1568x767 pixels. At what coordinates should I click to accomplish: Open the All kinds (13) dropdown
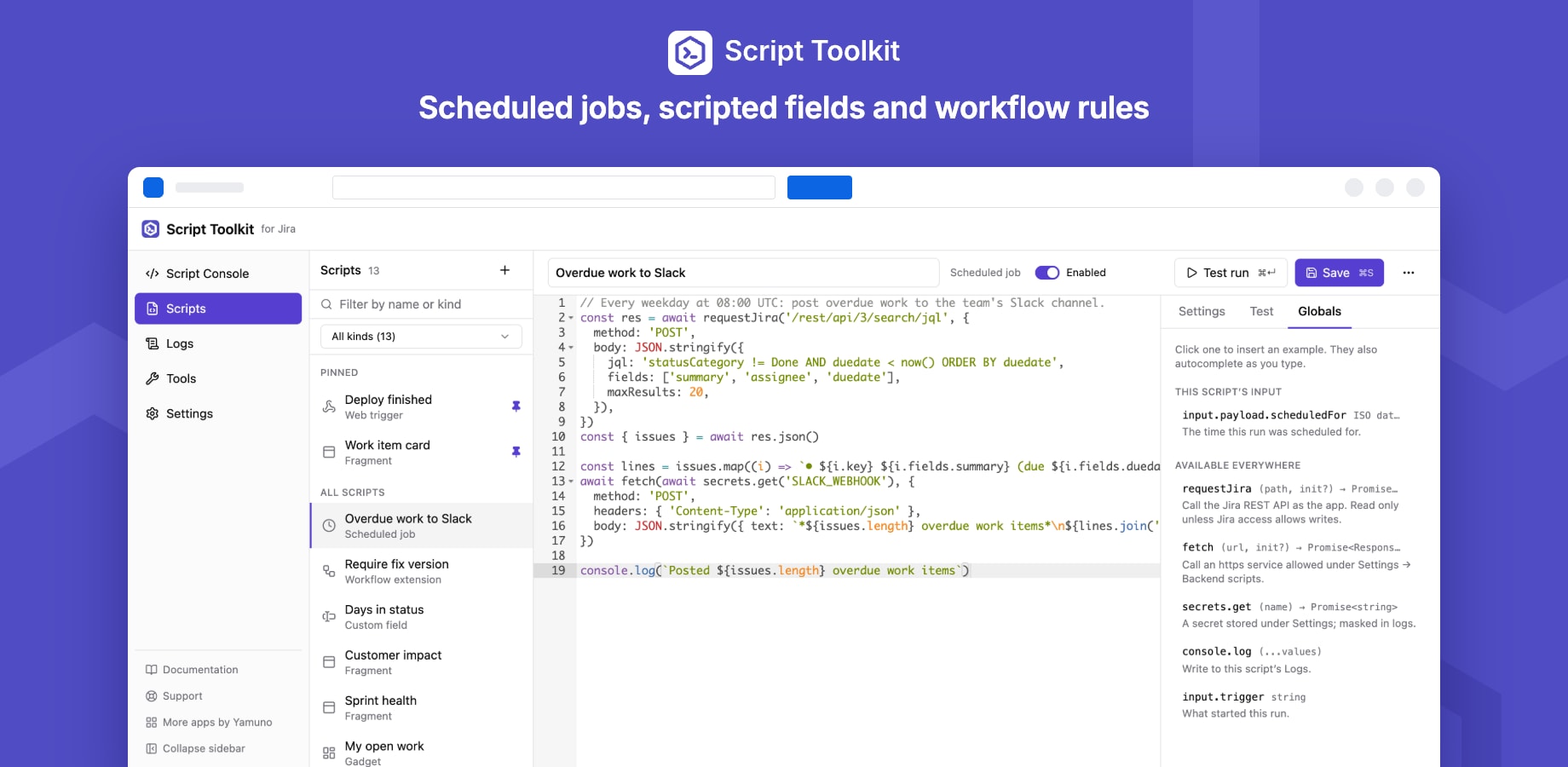[421, 337]
